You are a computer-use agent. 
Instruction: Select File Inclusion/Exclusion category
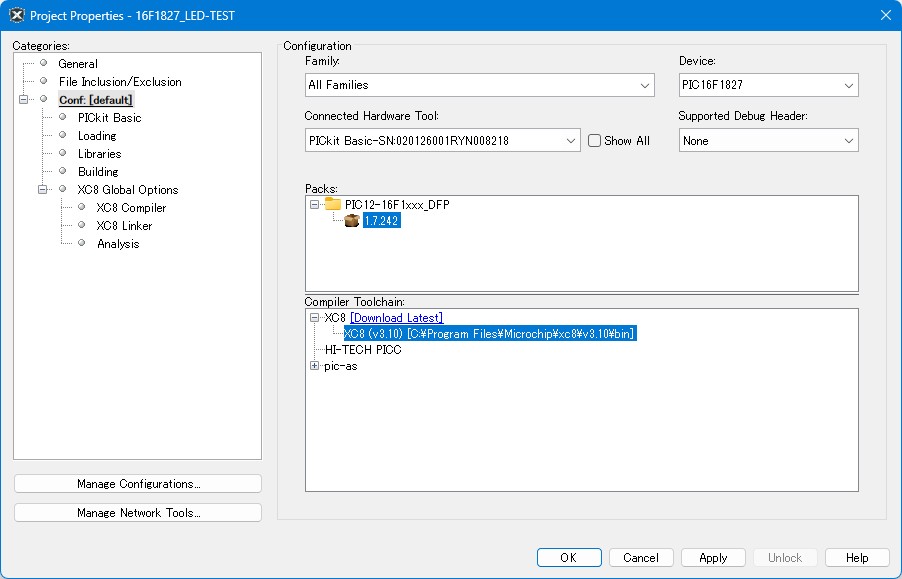(120, 82)
